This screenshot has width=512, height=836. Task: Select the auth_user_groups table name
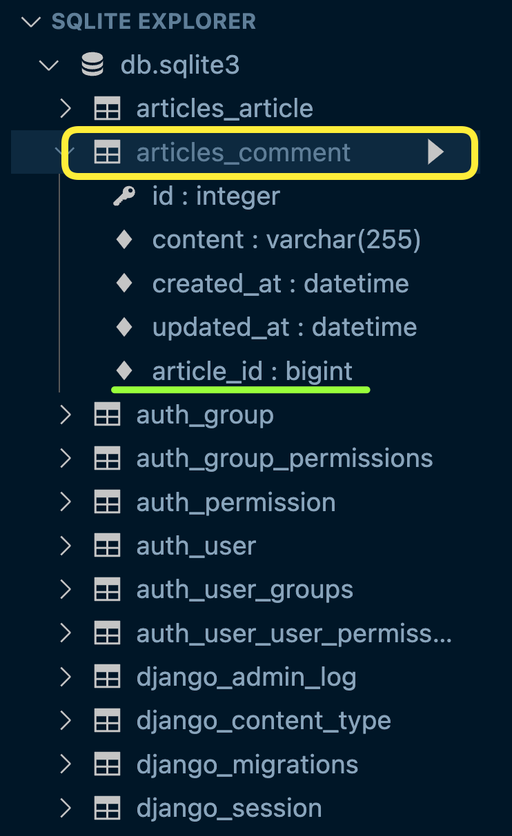[244, 590]
